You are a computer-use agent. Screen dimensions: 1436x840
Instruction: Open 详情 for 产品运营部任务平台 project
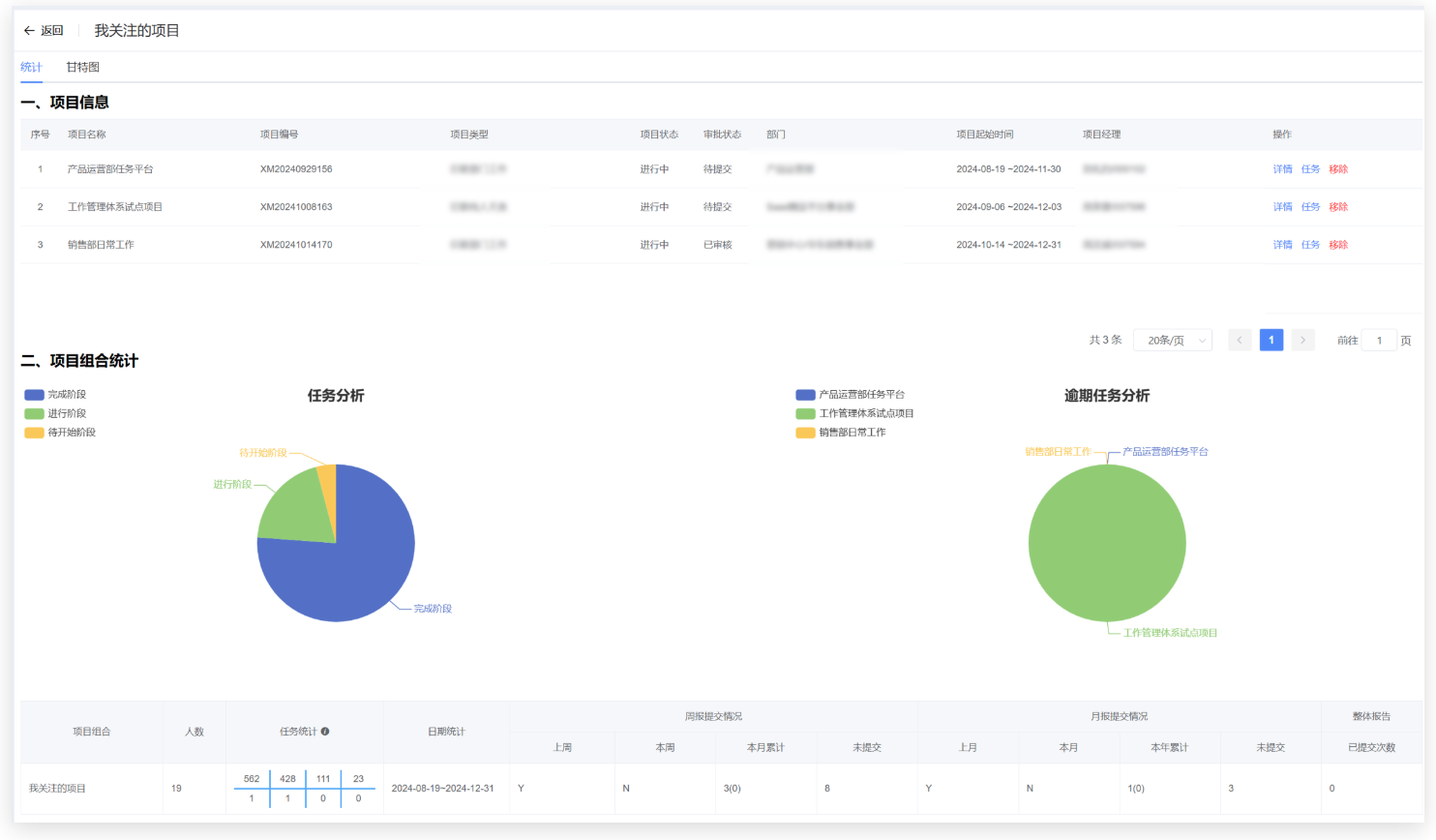1282,169
